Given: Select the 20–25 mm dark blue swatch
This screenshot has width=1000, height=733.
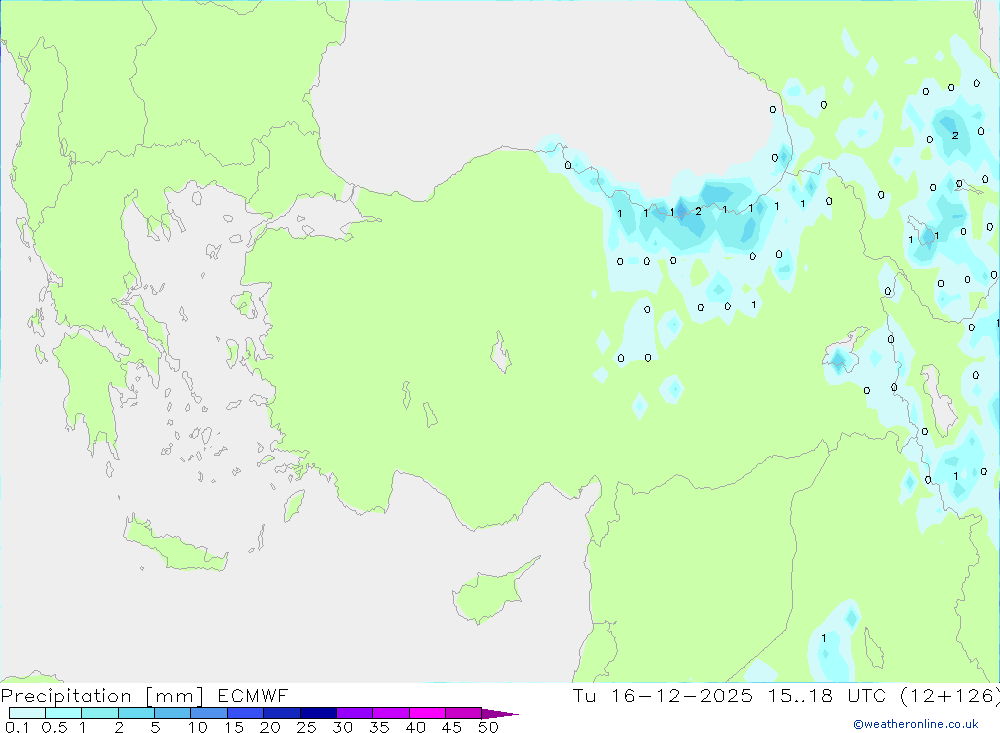Looking at the screenshot, I should click(282, 713).
